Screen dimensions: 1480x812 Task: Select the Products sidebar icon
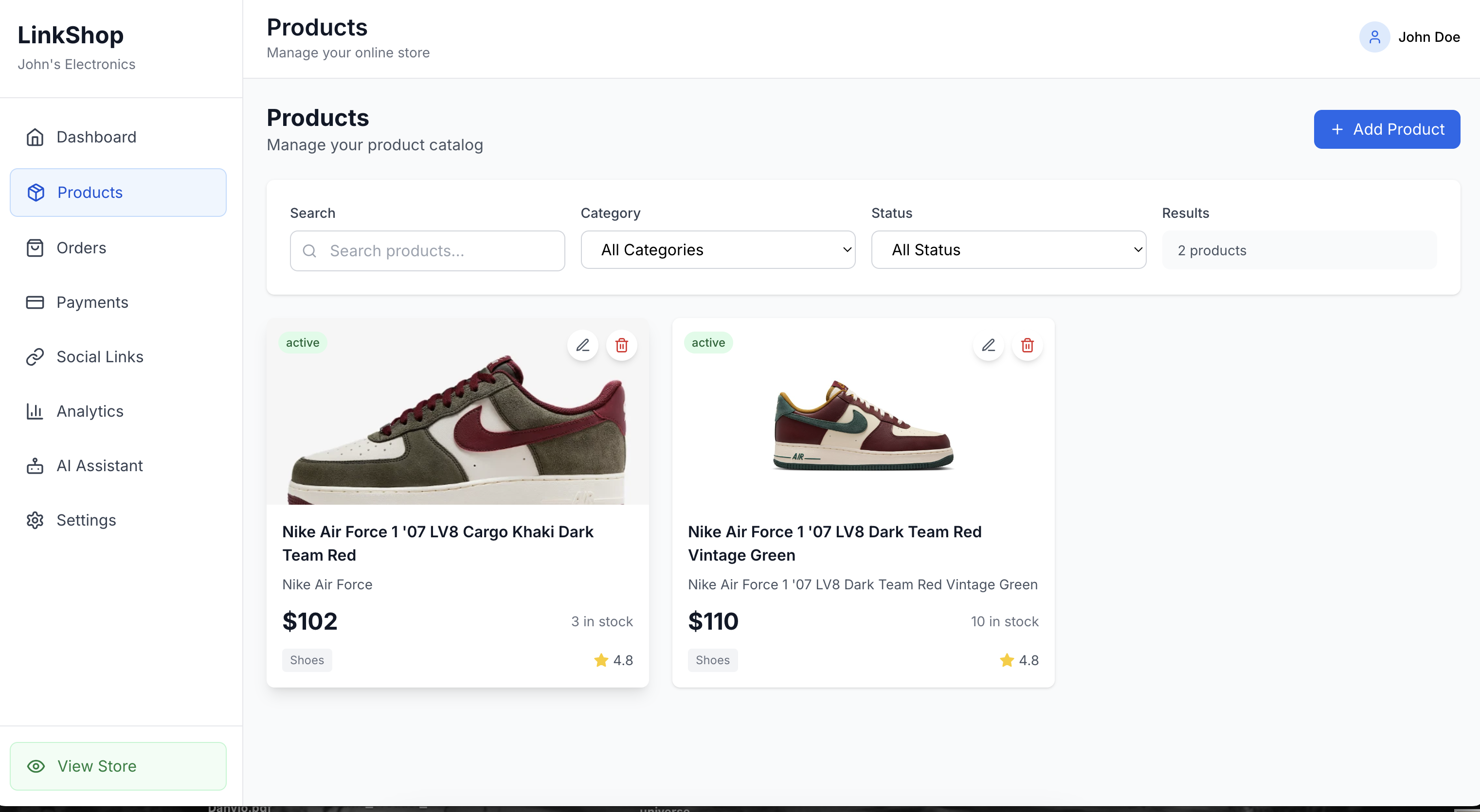coord(35,193)
